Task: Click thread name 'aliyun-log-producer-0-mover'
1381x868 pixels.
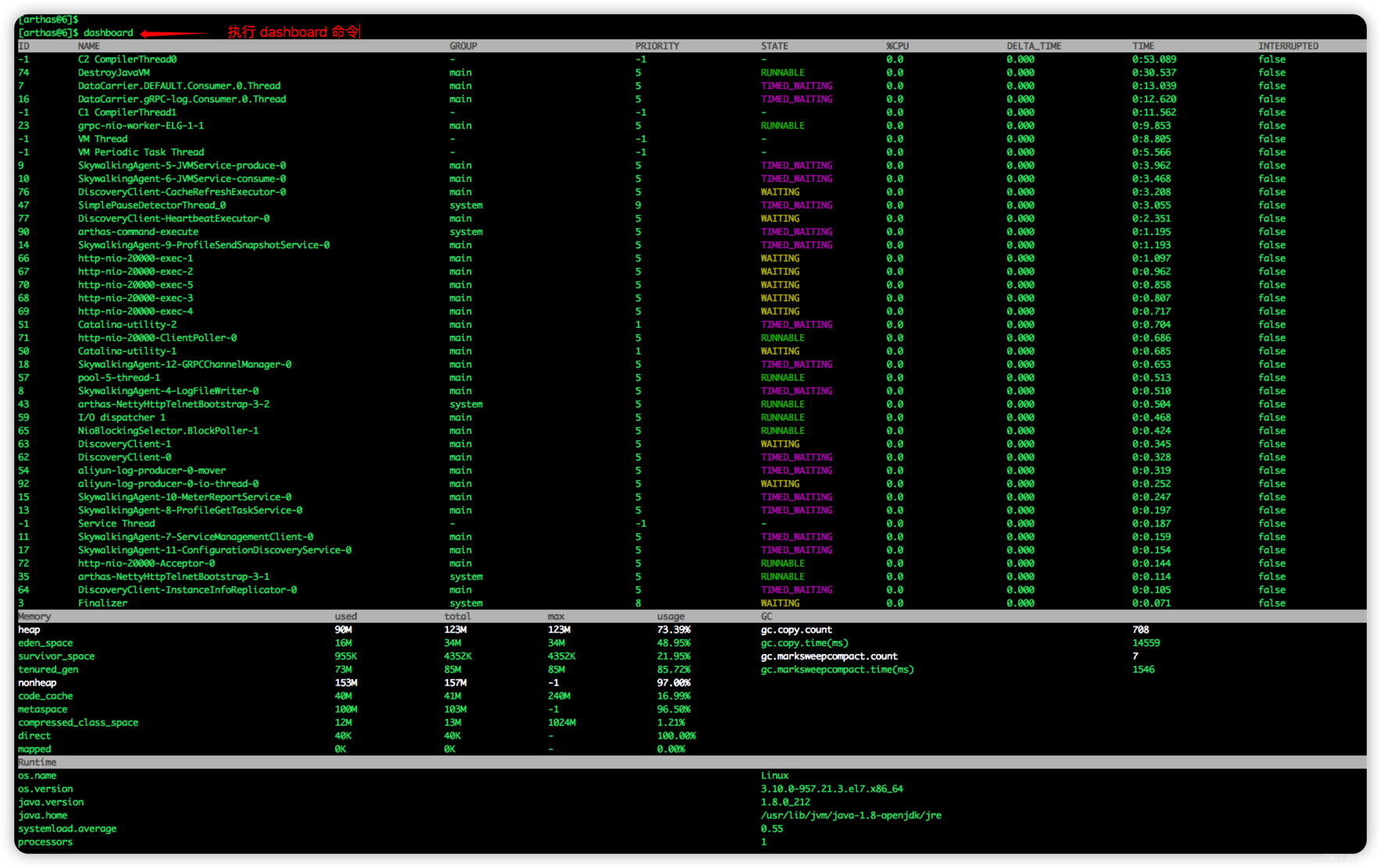Action: click(x=152, y=471)
